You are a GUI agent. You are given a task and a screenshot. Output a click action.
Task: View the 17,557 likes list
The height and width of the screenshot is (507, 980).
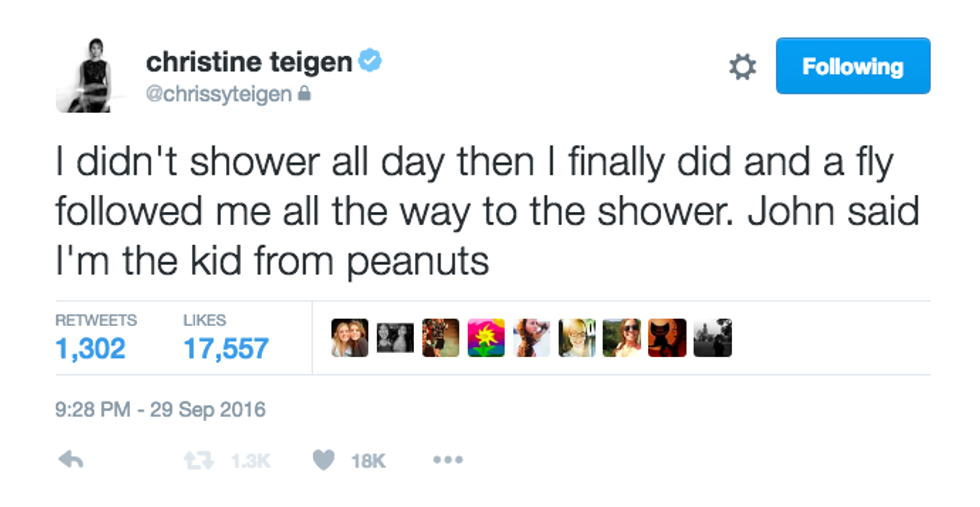[x=226, y=347]
